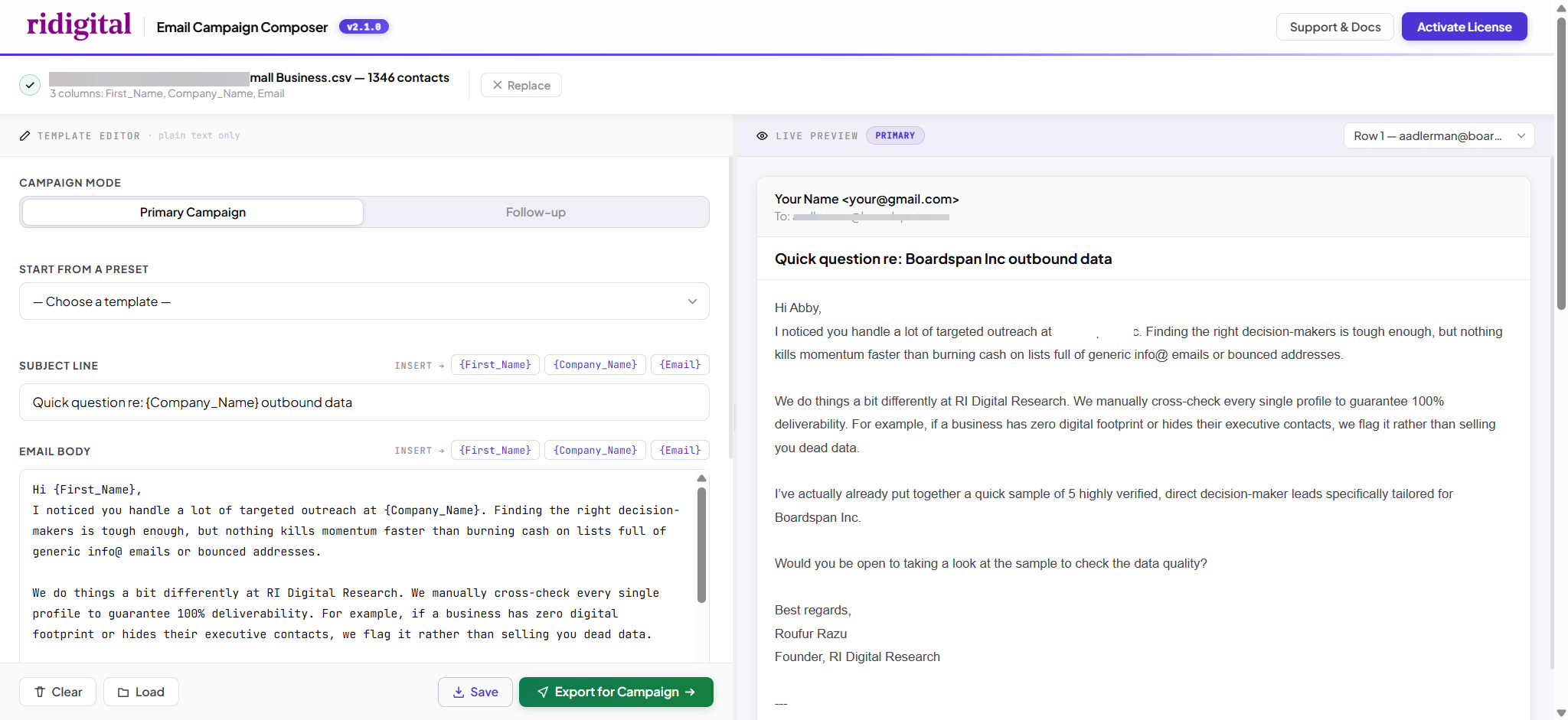Click the eye Live Preview icon
The width and height of the screenshot is (1568, 720).
point(762,135)
